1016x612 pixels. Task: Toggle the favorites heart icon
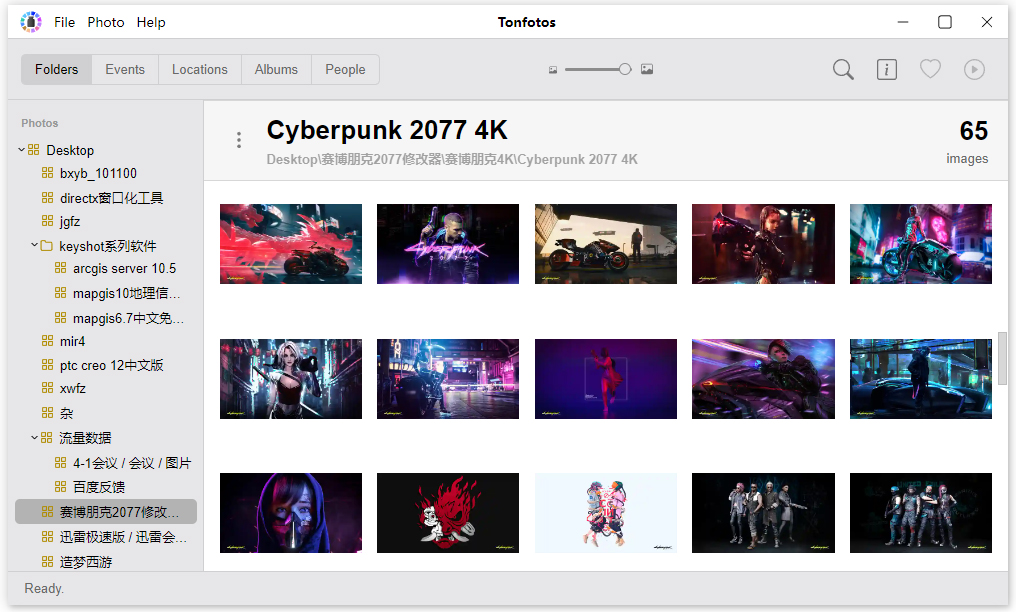click(930, 69)
